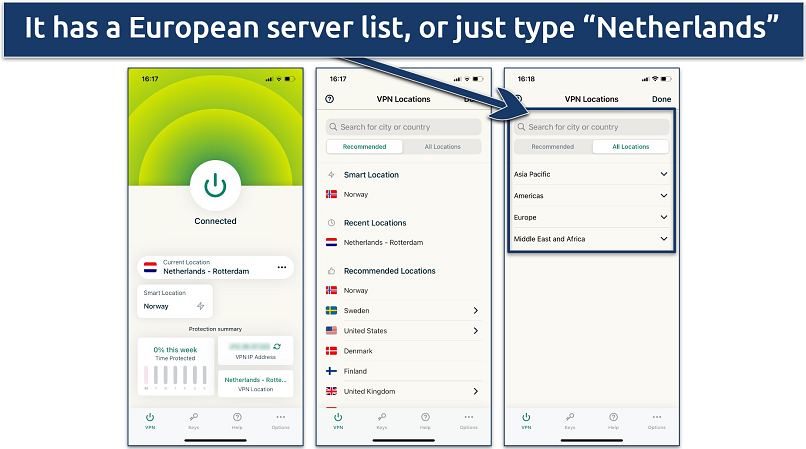Choose Finland in the recommended list
806x449 pixels.
tap(404, 371)
